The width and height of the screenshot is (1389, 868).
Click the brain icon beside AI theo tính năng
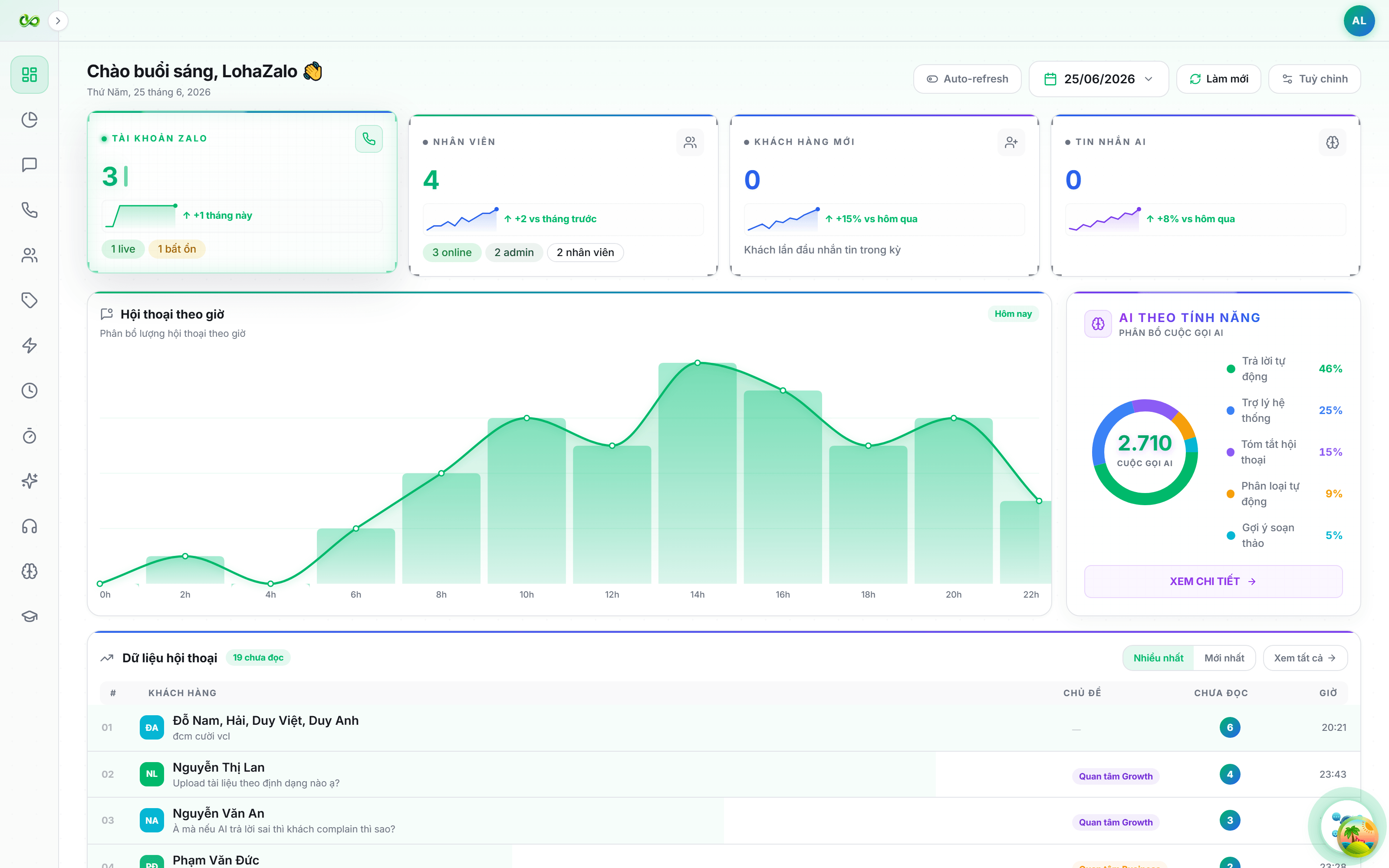pos(1098,324)
